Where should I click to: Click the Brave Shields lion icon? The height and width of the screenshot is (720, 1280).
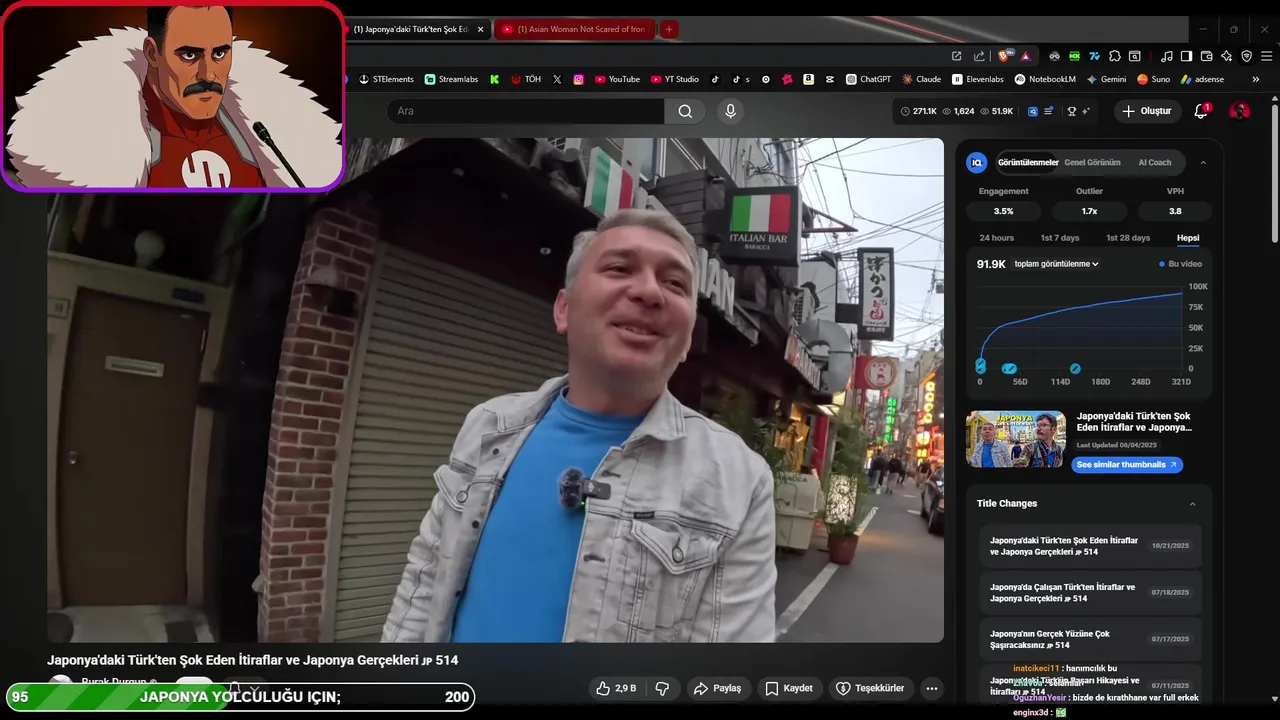pyautogui.click(x=1004, y=56)
